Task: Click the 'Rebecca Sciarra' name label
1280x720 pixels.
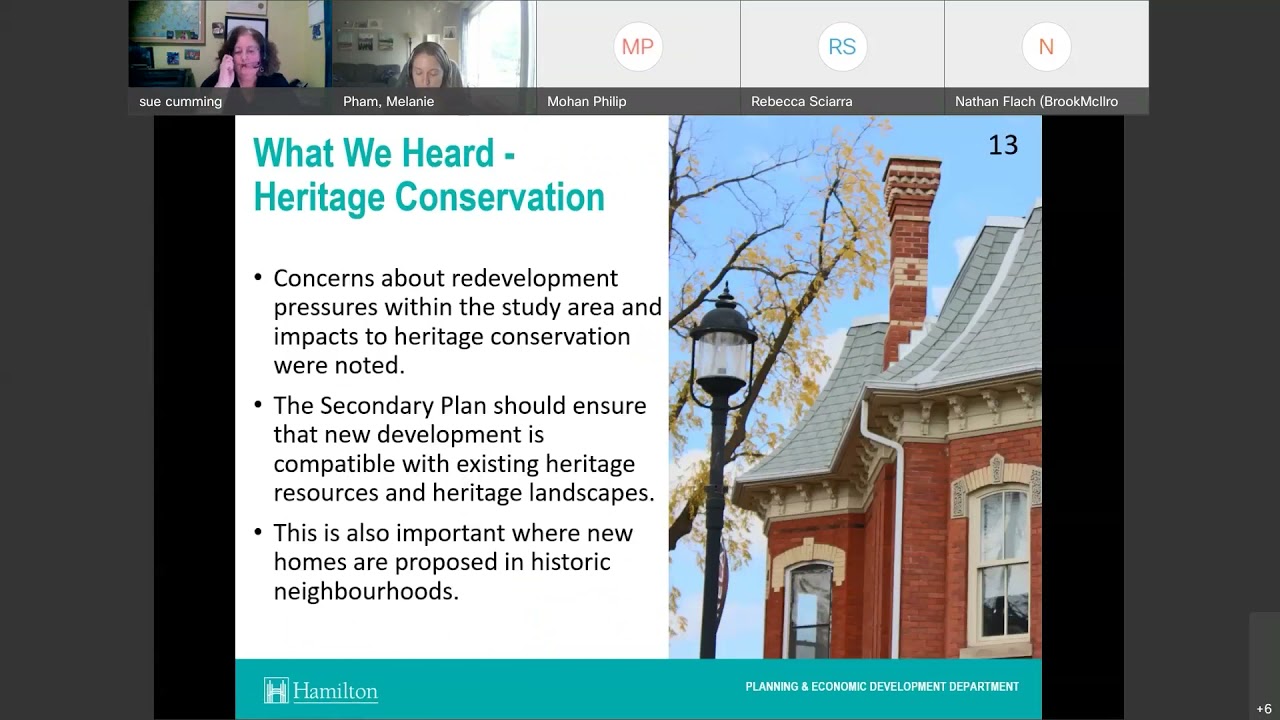Action: click(x=802, y=101)
